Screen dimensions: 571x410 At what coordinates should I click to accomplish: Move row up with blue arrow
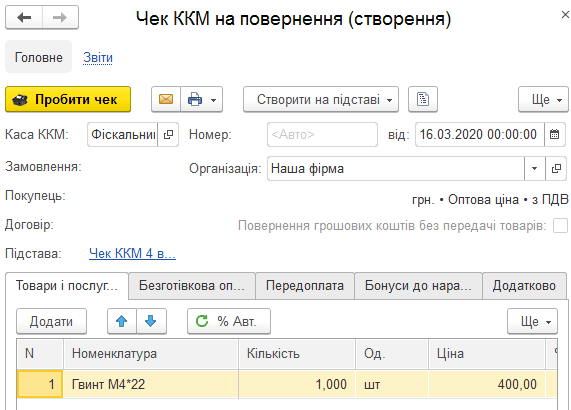(122, 321)
